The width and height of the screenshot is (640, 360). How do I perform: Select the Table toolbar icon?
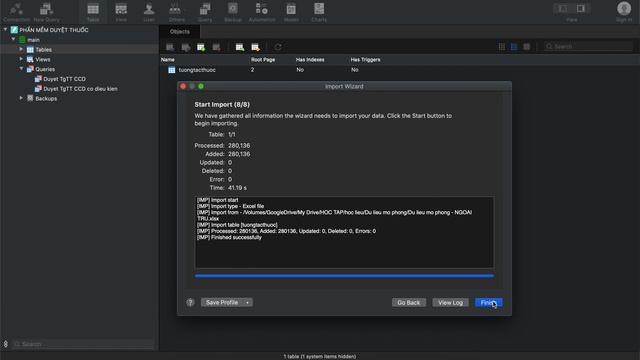point(93,11)
